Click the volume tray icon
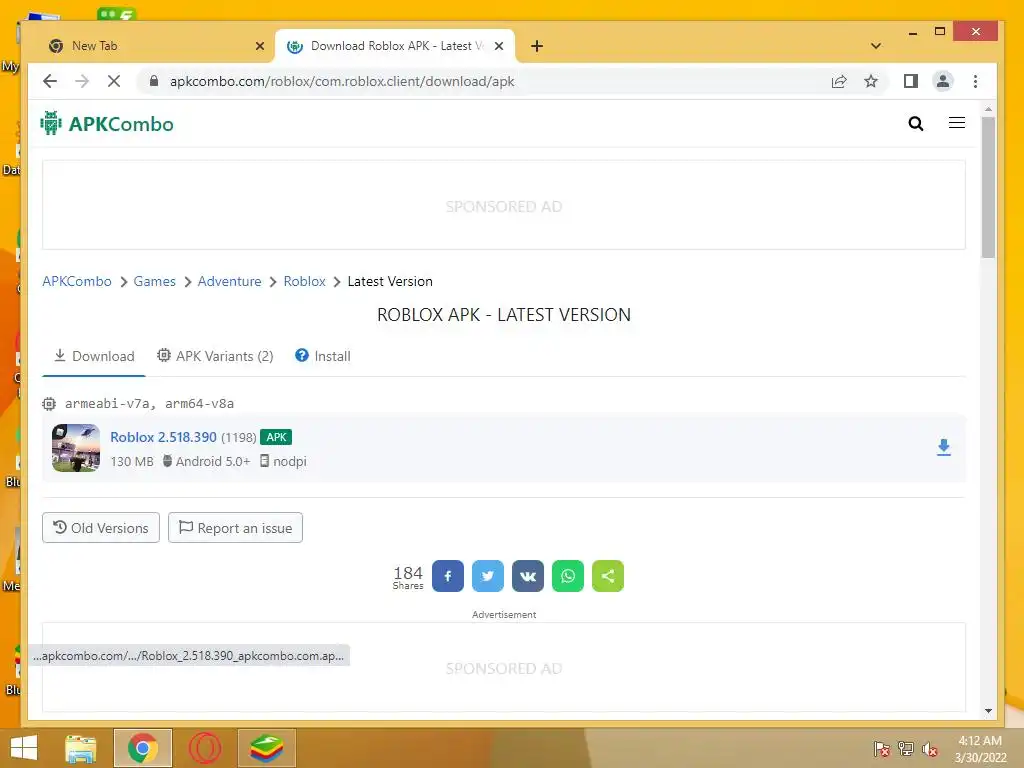This screenshot has width=1024, height=768. tap(930, 748)
